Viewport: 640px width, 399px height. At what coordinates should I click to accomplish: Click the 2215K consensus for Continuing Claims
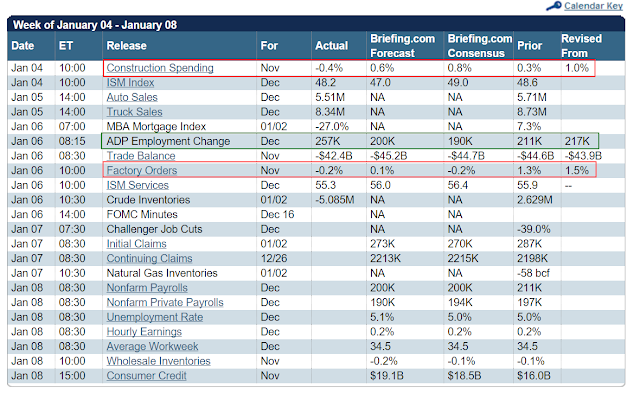[x=462, y=259]
